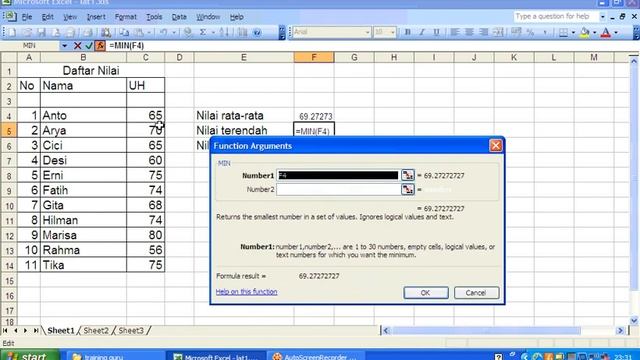The width and height of the screenshot is (640, 360).
Task: Select cell containing Marisa
Action: (x=83, y=235)
